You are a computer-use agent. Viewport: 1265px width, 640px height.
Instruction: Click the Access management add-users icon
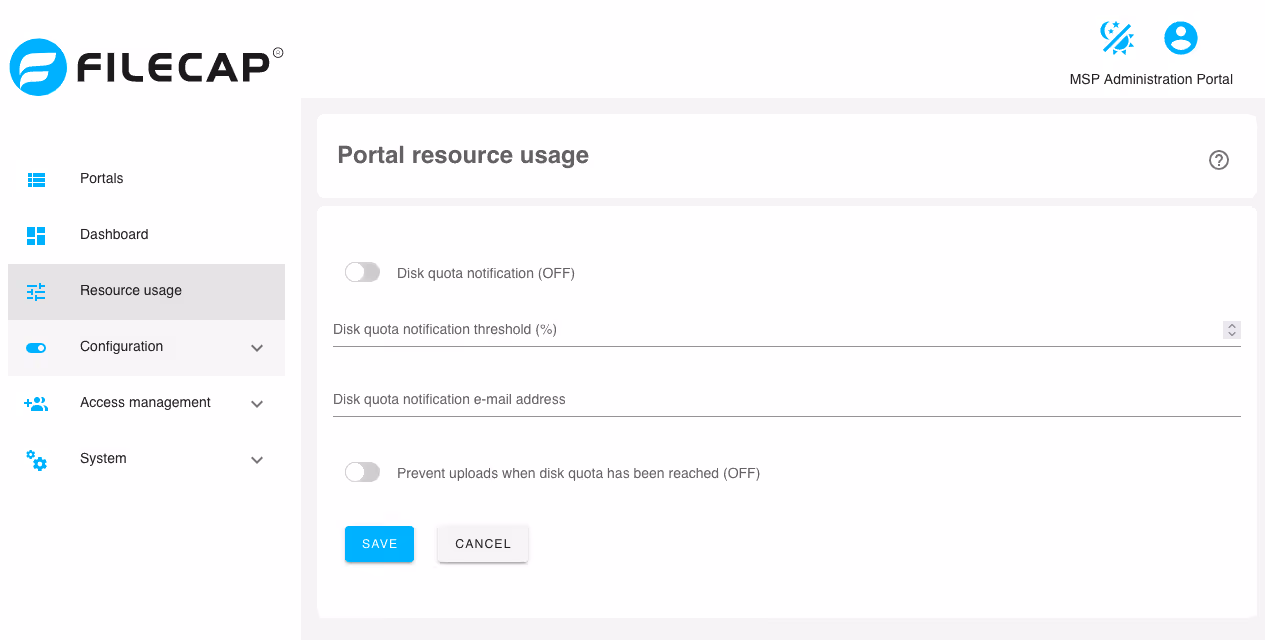click(36, 404)
